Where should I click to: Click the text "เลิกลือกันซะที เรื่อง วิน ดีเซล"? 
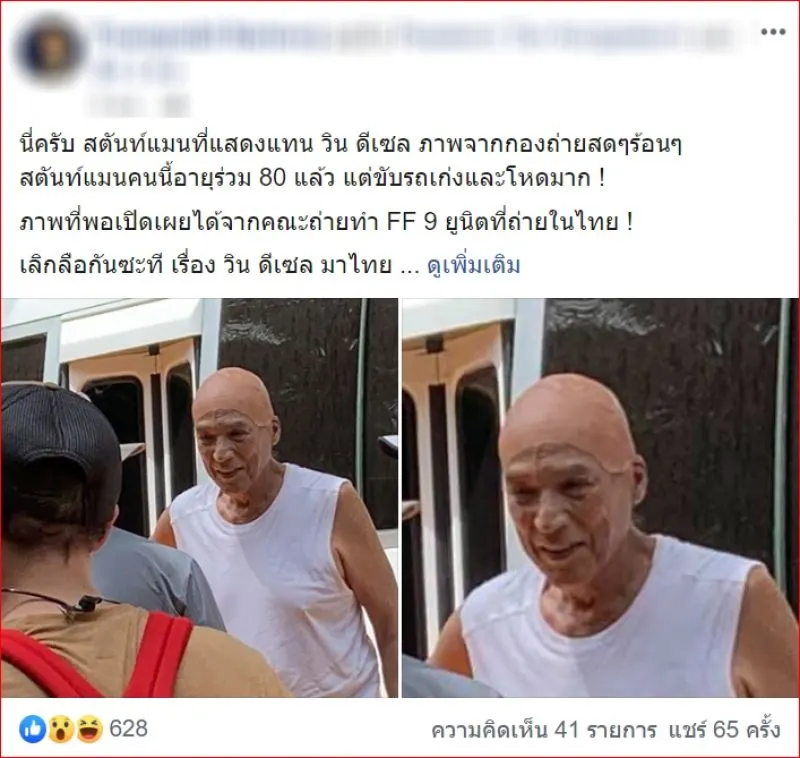pyautogui.click(x=206, y=265)
